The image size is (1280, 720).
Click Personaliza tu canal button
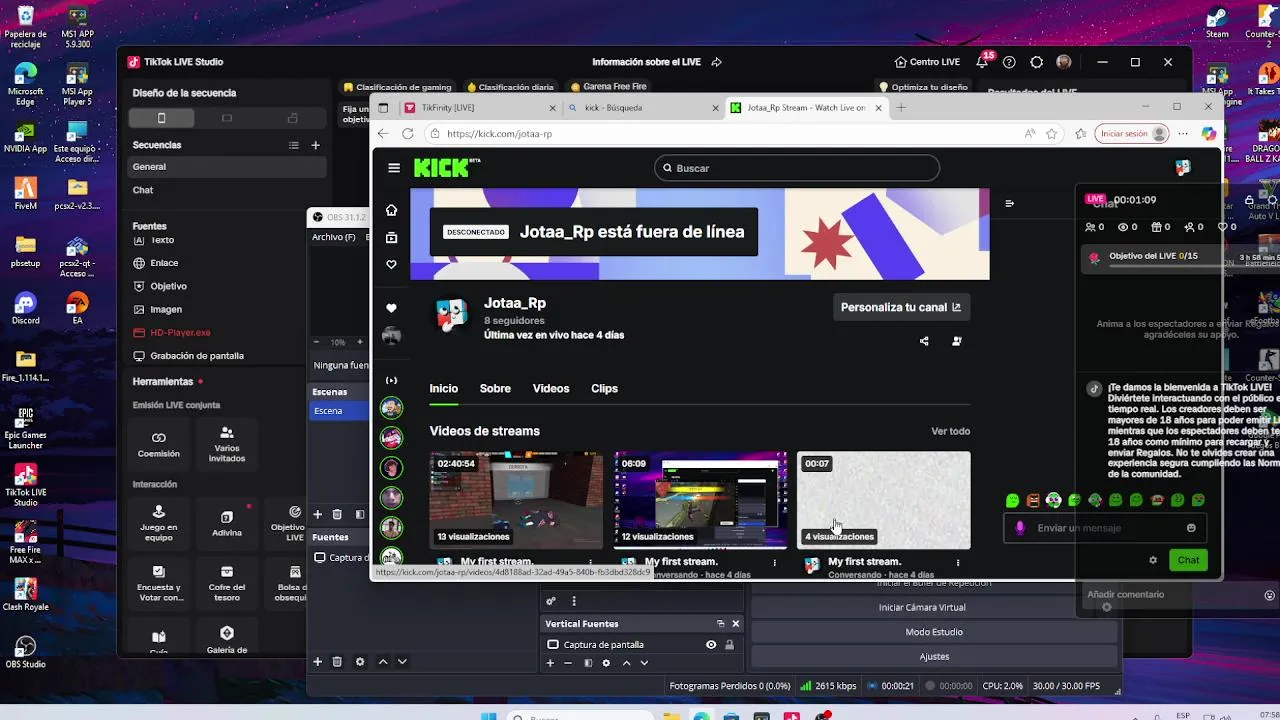901,307
